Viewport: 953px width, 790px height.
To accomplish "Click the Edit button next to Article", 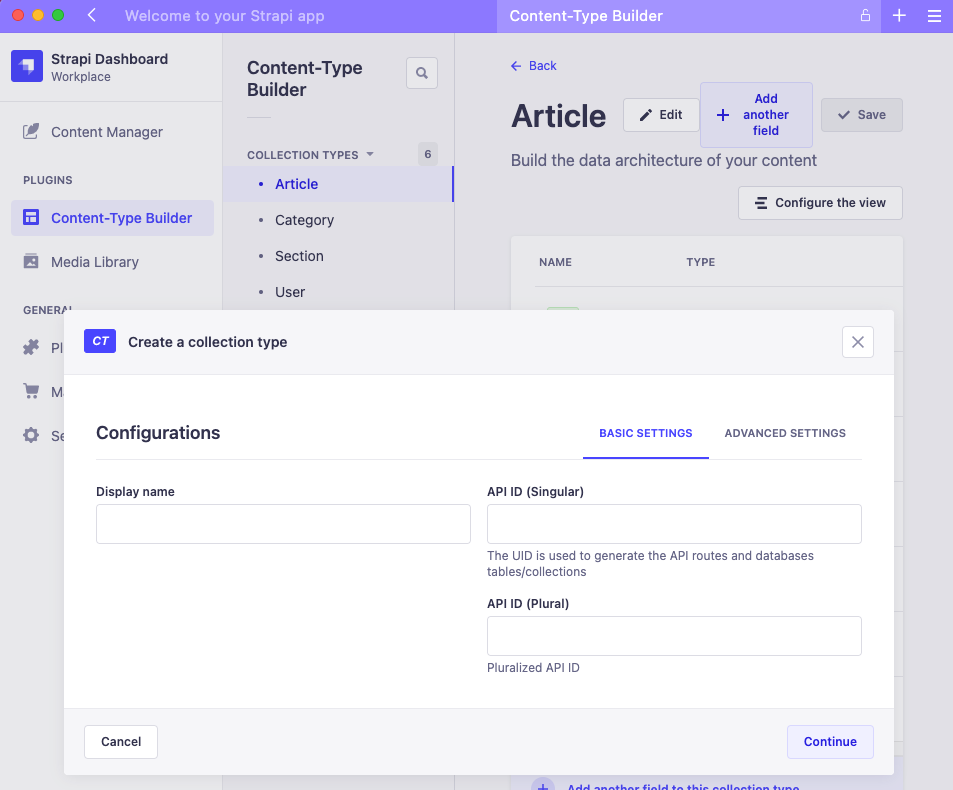I will [x=661, y=115].
